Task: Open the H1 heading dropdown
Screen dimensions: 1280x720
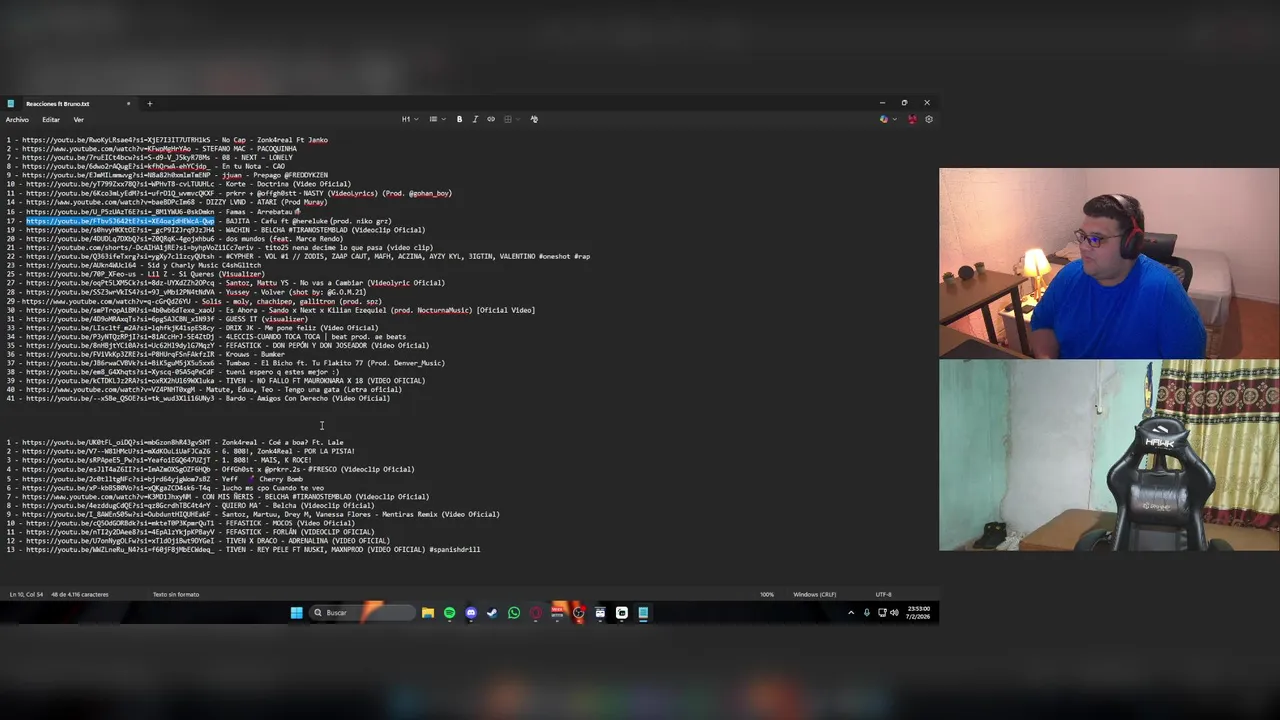Action: coord(410,119)
